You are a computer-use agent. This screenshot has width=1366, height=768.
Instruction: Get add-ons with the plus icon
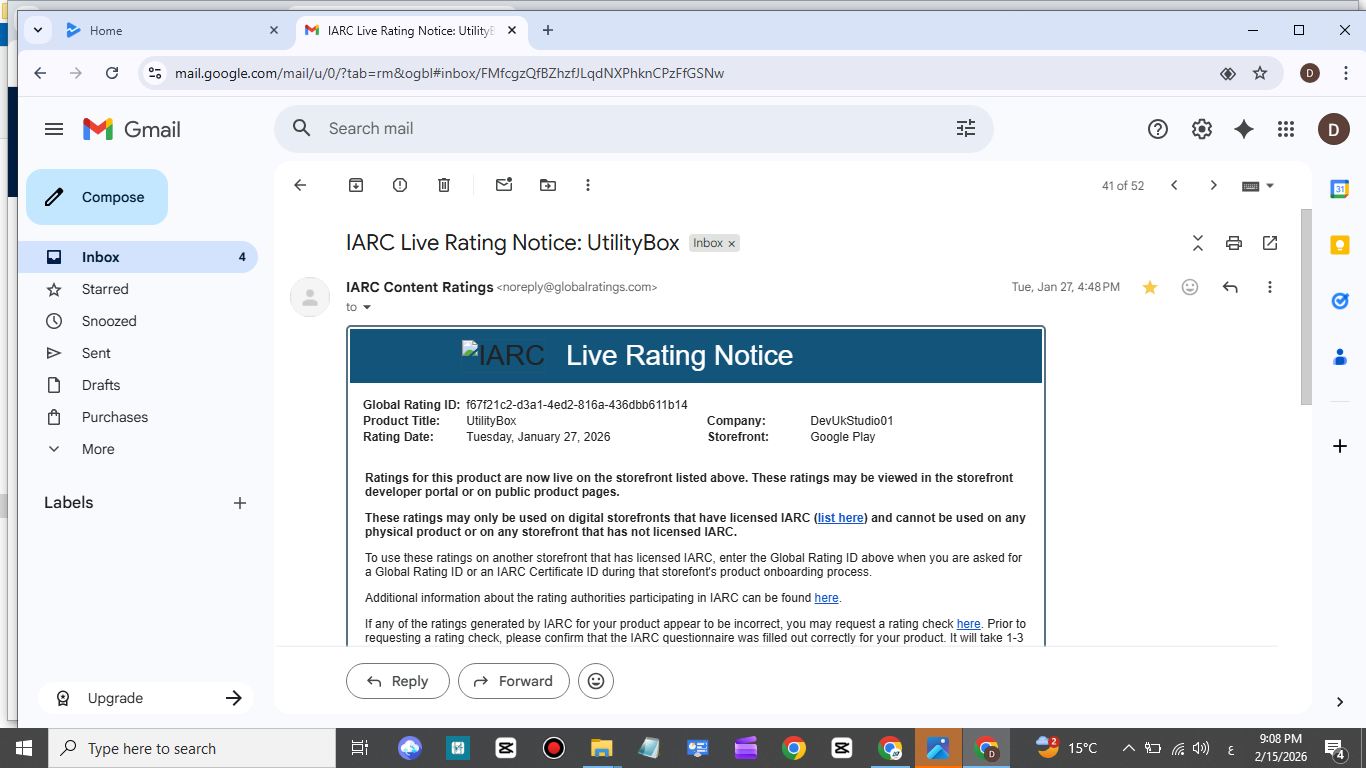[1340, 446]
